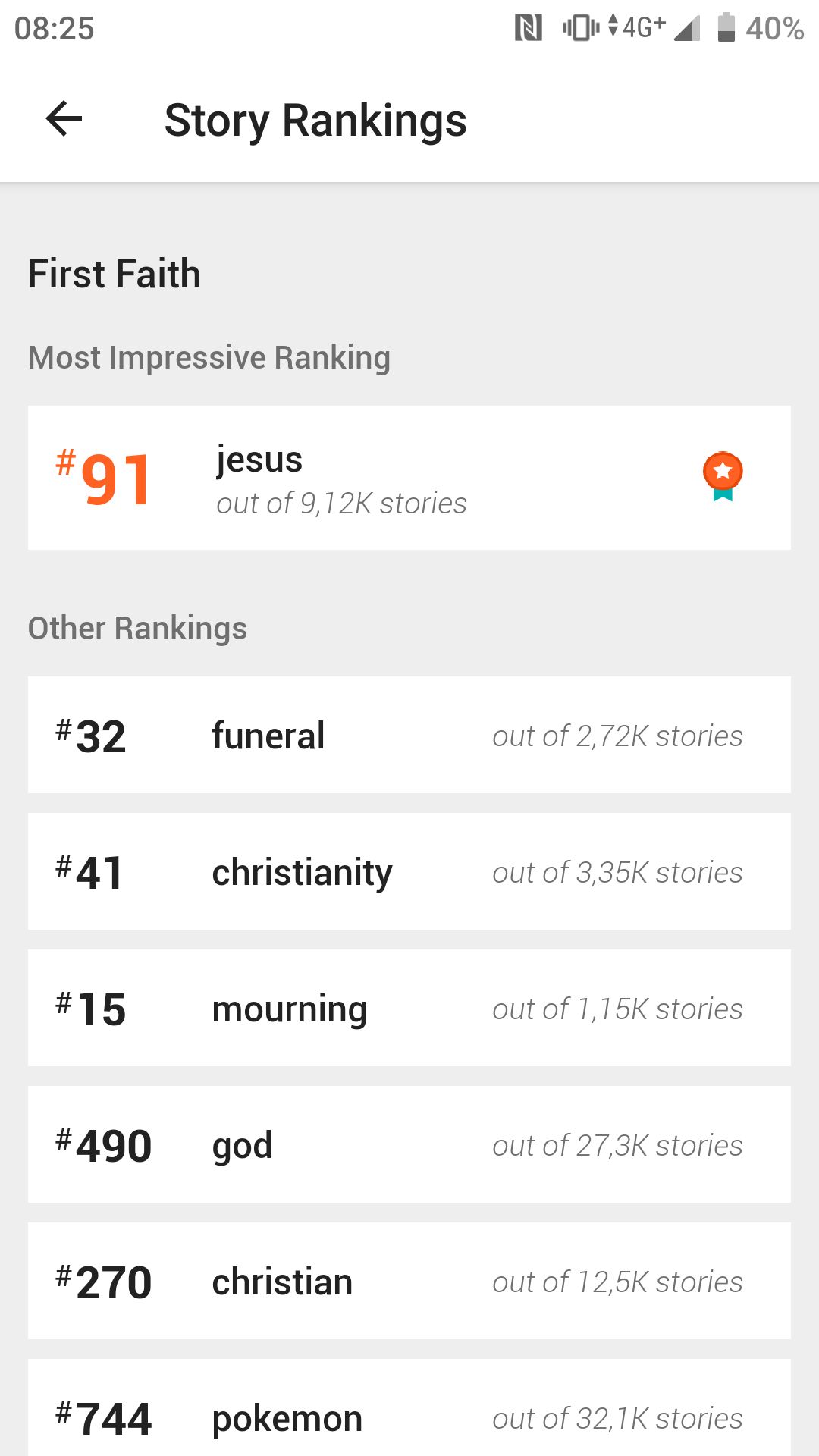Tap the vibrate mode status icon
The image size is (819, 1456).
[581, 28]
